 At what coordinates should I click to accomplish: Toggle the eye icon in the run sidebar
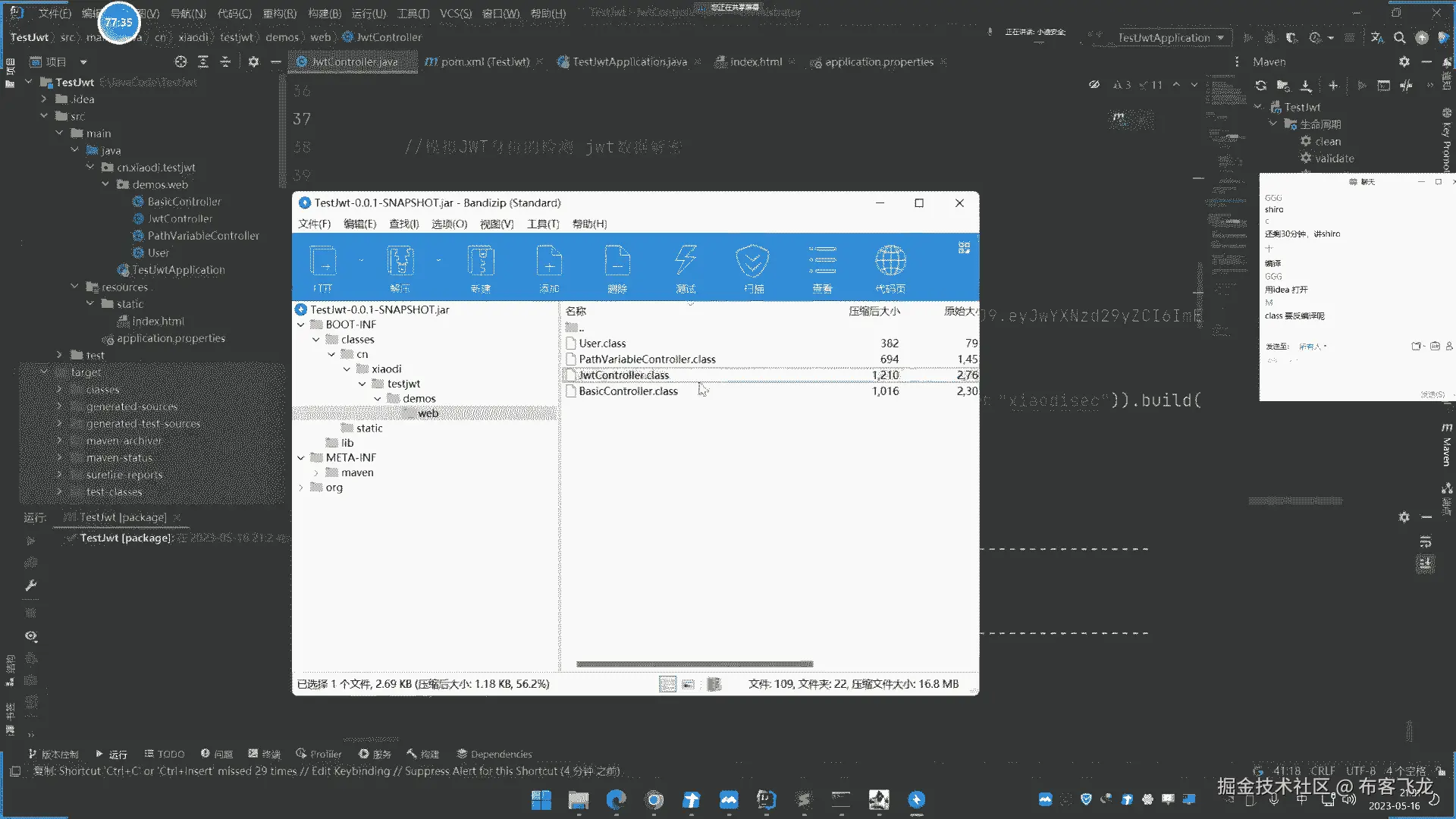[31, 636]
